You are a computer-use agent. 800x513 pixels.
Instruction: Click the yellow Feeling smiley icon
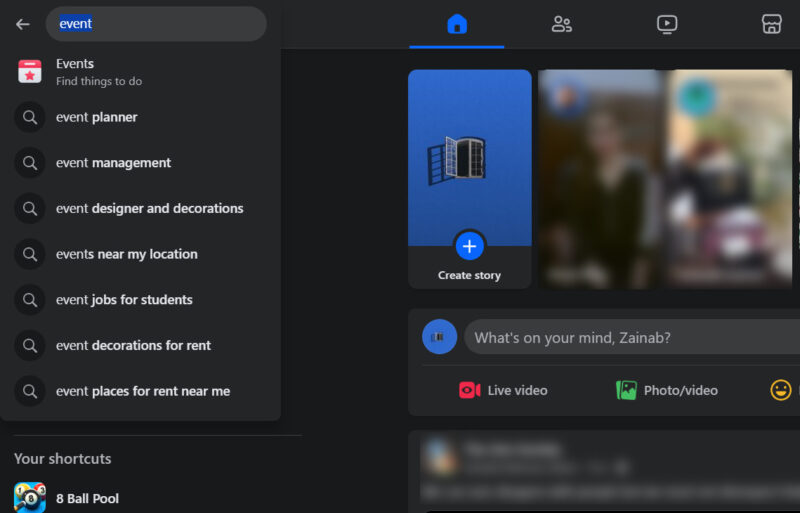[781, 390]
